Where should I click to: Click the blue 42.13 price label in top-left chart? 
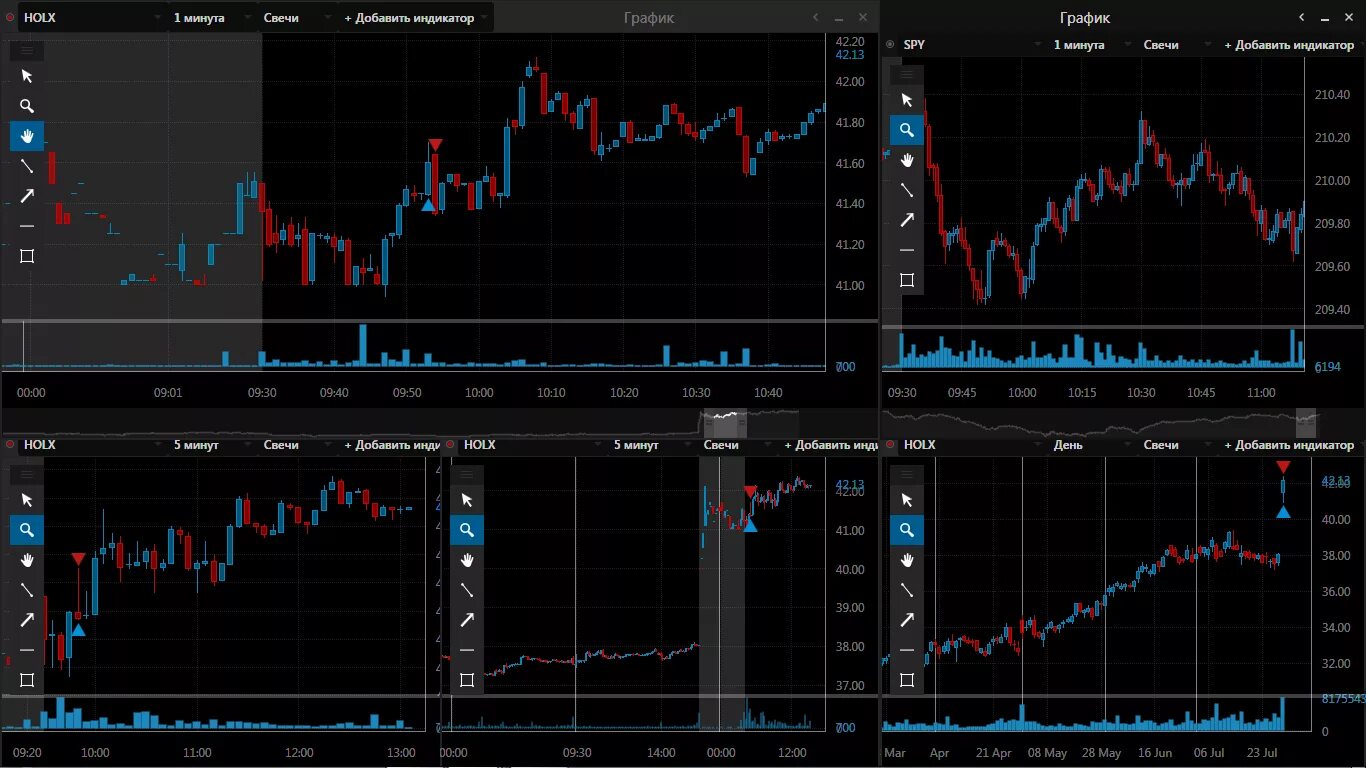850,55
